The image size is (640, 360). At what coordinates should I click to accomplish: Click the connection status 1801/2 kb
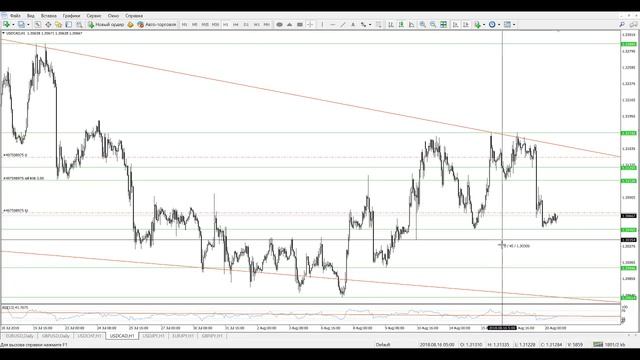(x=610, y=345)
